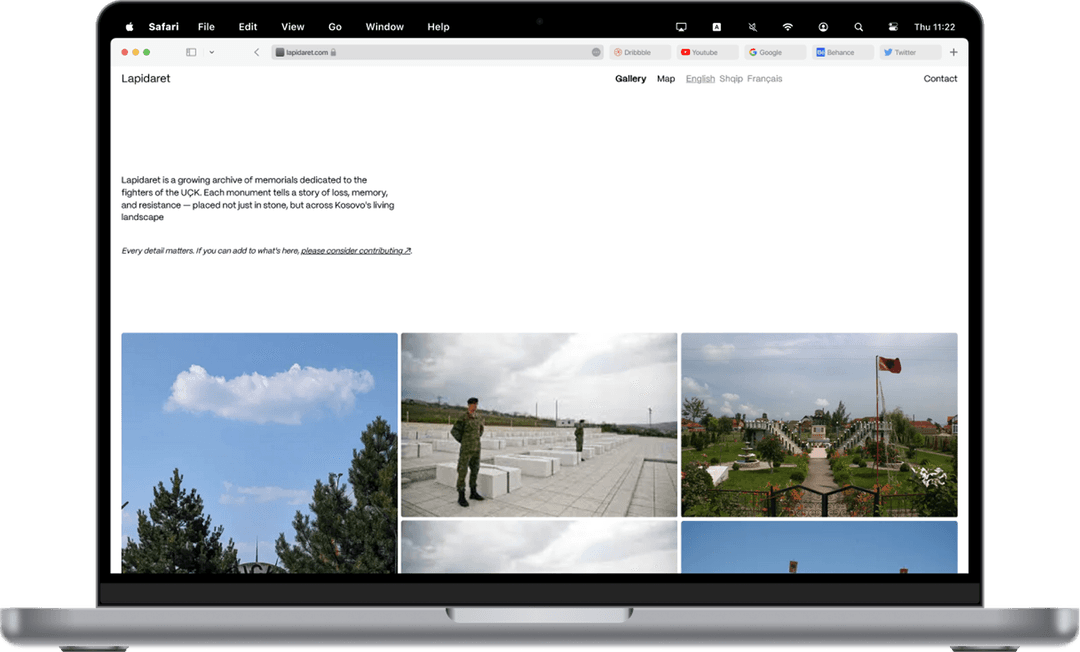Open the soldier at memorial photo thumbnail
This screenshot has height=652, width=1080.
[x=539, y=424]
